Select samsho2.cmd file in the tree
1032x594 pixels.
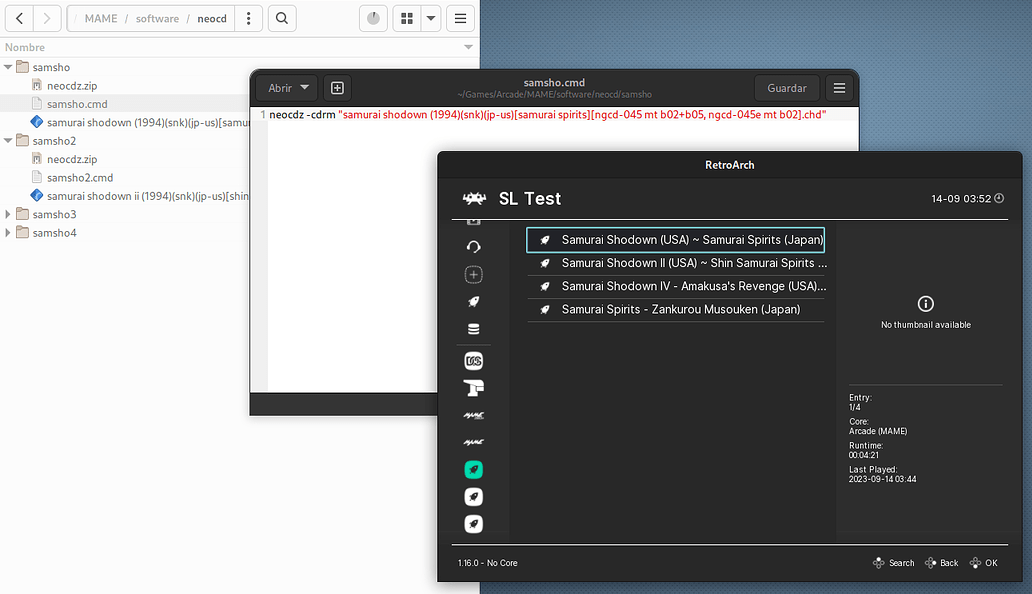79,178
